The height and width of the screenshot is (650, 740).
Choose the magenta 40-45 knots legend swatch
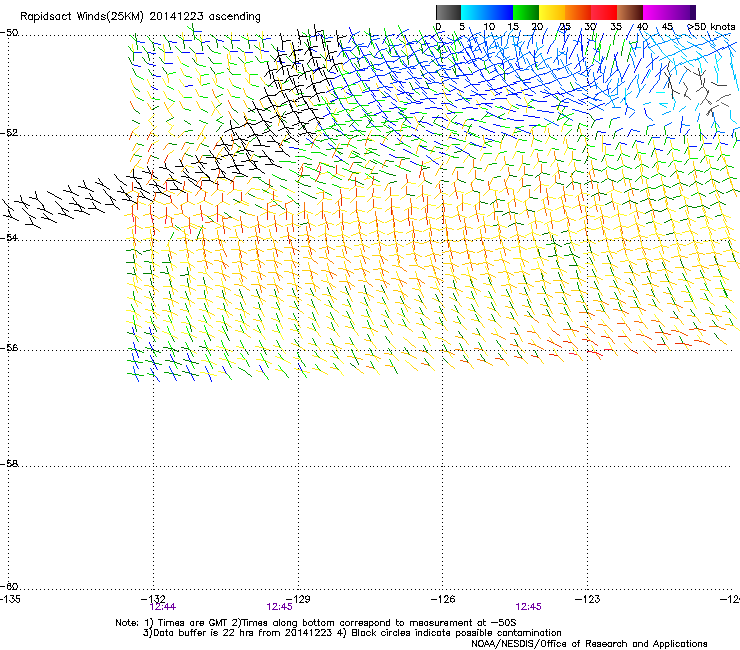tap(656, 12)
